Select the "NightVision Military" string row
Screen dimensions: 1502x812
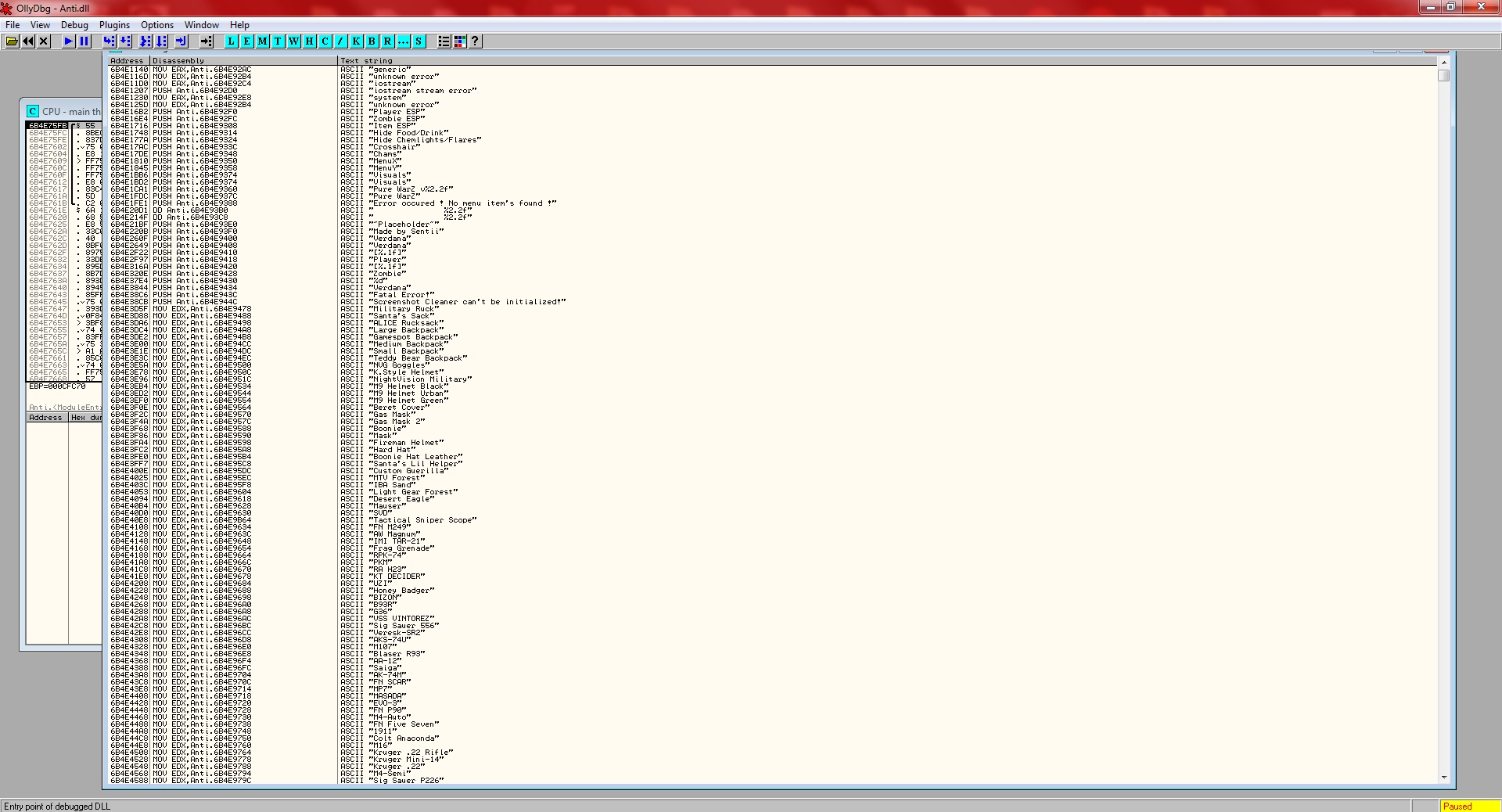[x=773, y=379]
